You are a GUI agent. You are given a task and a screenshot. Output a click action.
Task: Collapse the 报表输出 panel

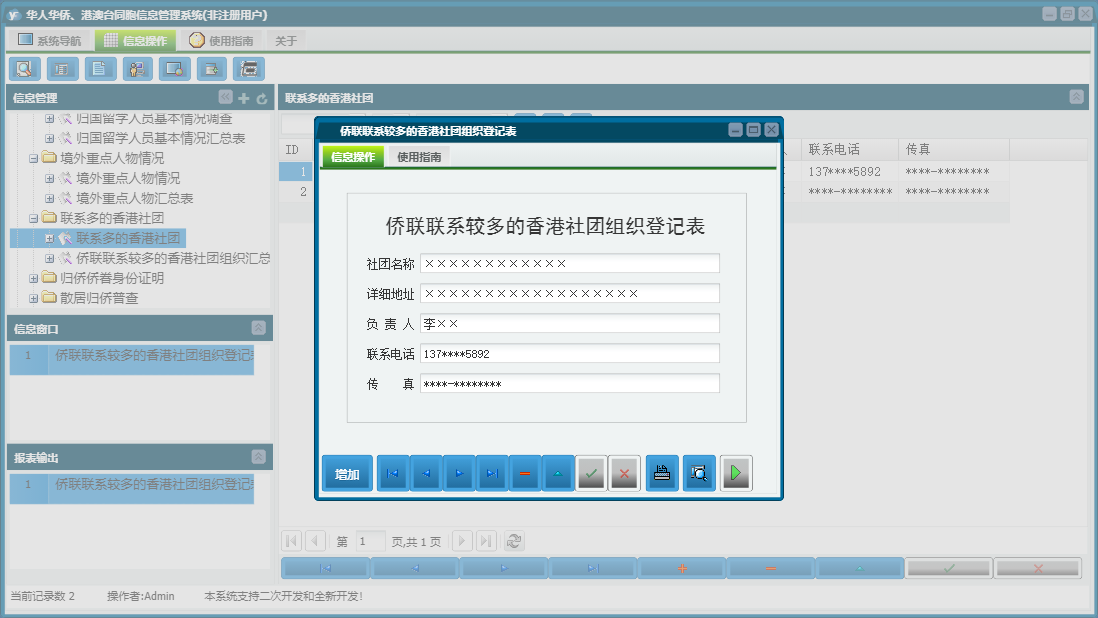[258, 456]
